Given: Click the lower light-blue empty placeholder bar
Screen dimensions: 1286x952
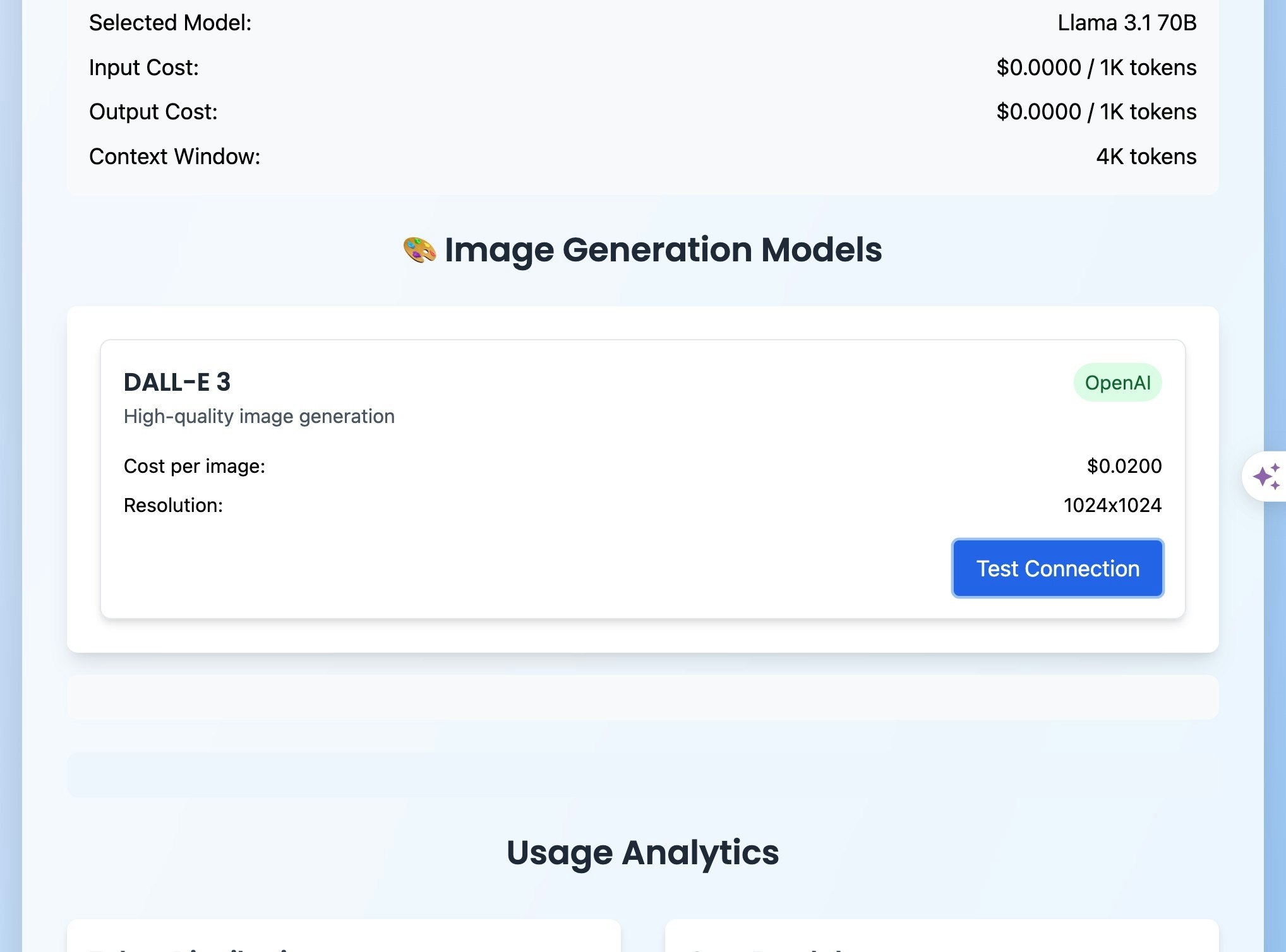Looking at the screenshot, I should (x=642, y=774).
